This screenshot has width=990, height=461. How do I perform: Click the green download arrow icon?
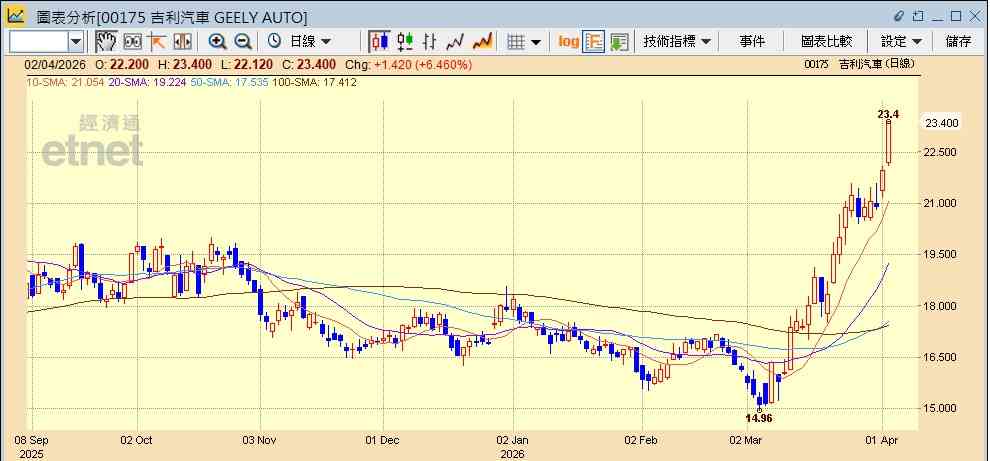(619, 42)
